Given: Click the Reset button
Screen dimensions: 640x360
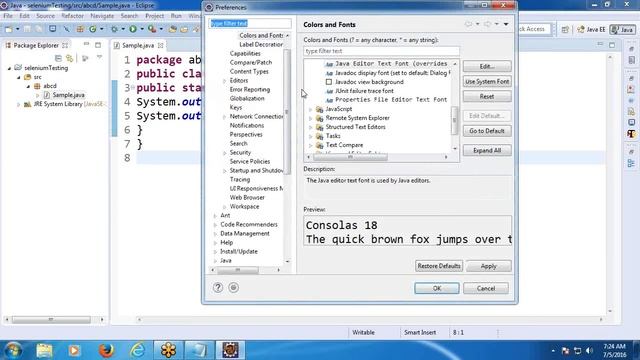Looking at the screenshot, I should [x=487, y=96].
